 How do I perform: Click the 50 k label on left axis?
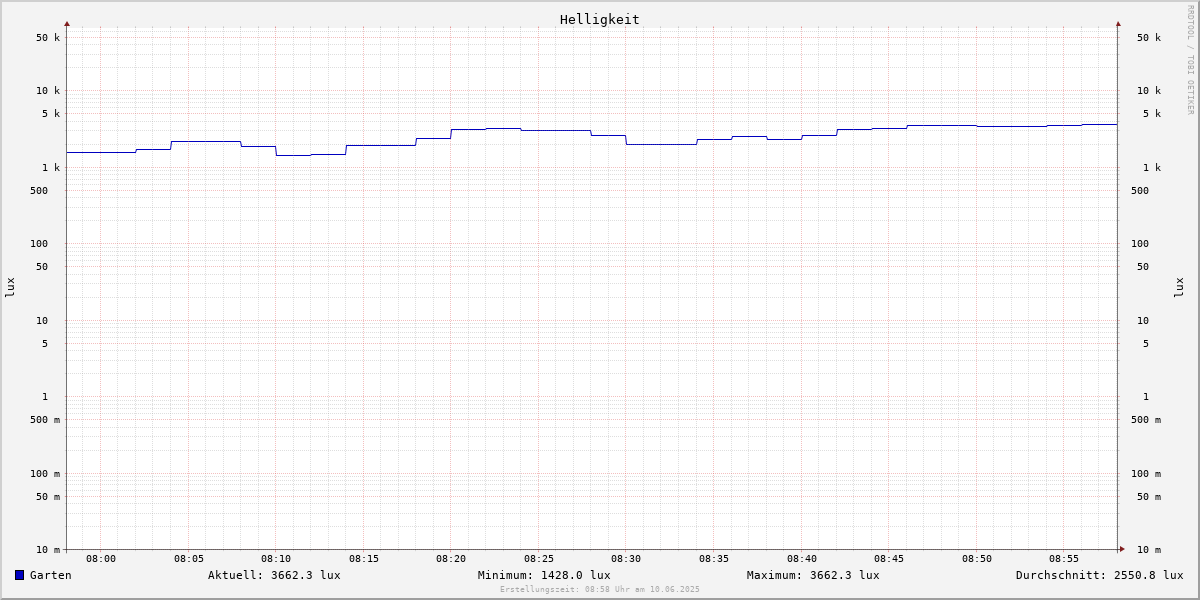(48, 38)
